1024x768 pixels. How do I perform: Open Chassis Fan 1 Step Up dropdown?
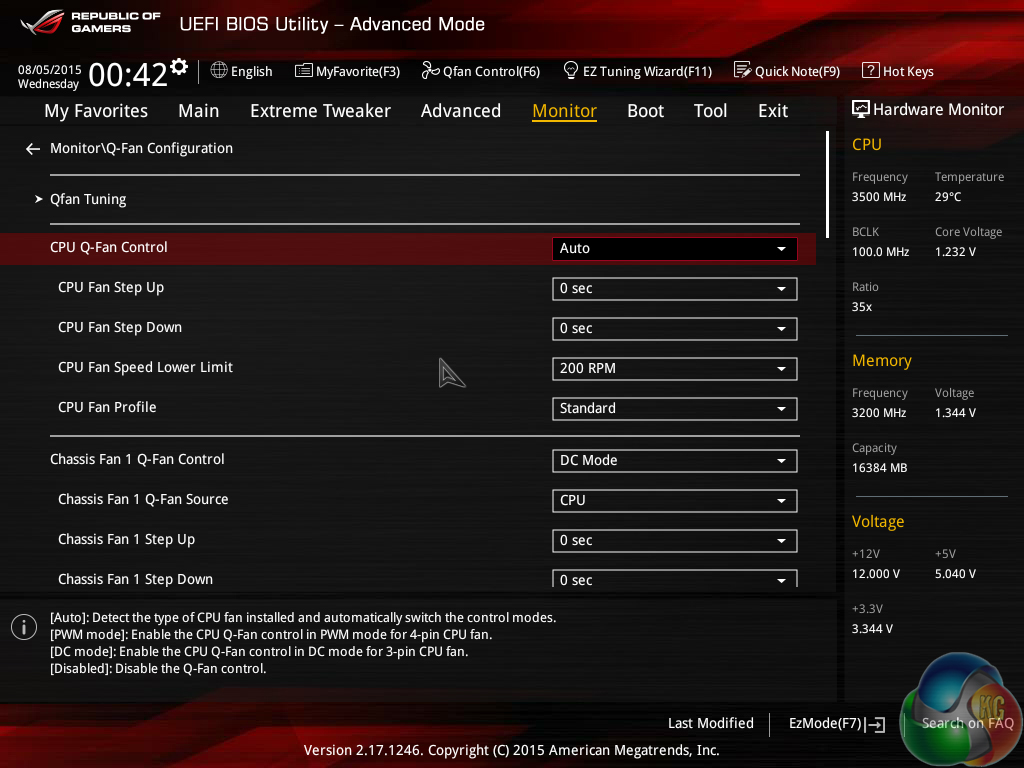pyautogui.click(x=675, y=541)
